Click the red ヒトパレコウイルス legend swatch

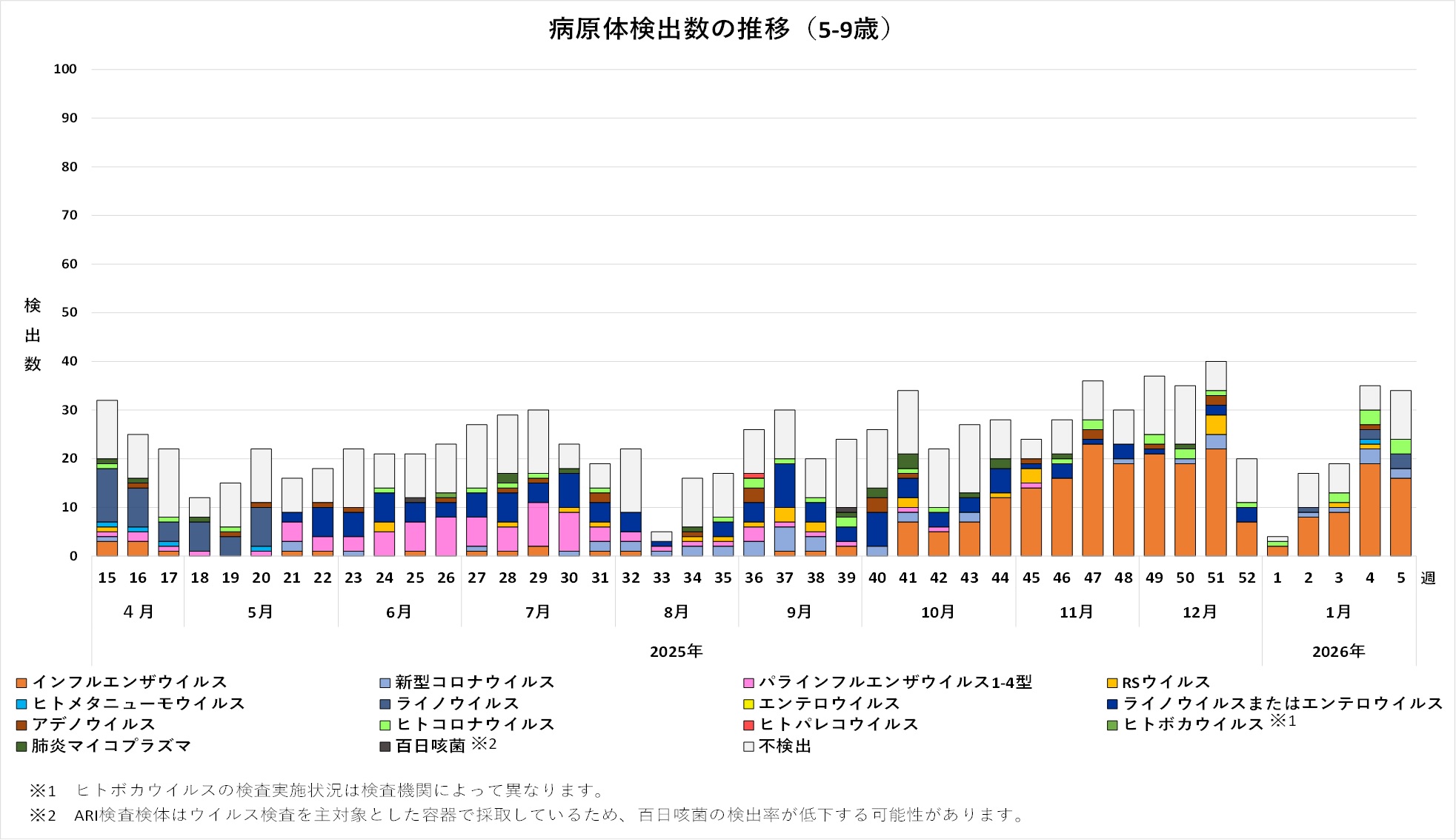(748, 725)
